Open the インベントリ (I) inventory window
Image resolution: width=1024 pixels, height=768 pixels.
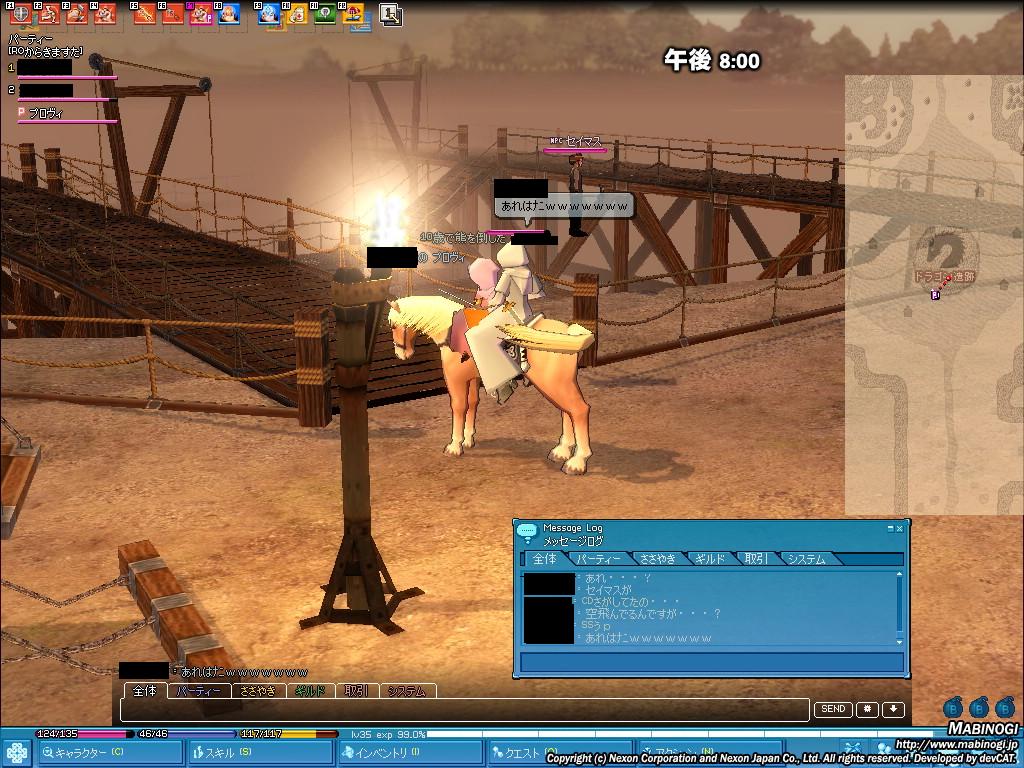(x=410, y=752)
